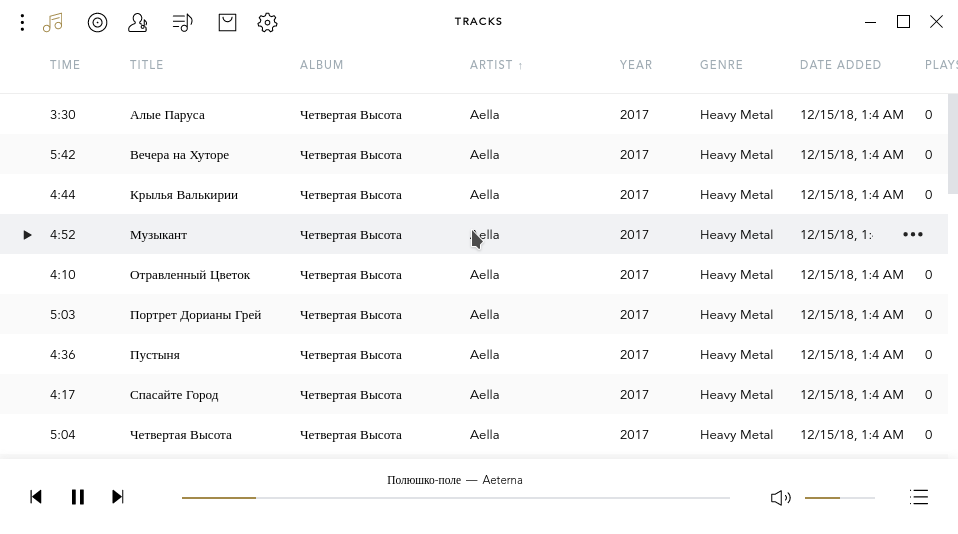Click the 4:36 duration cell
Viewport: 958px width, 534px height.
63,355
